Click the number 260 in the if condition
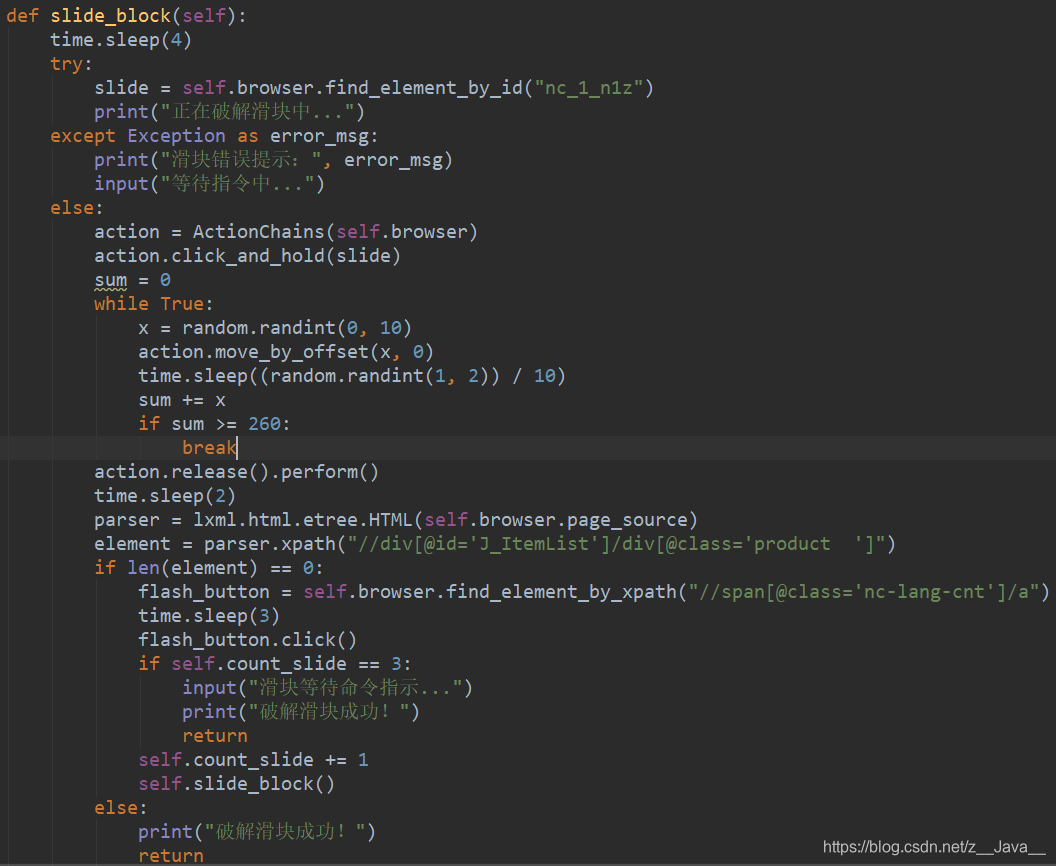1056x866 pixels. tap(264, 424)
